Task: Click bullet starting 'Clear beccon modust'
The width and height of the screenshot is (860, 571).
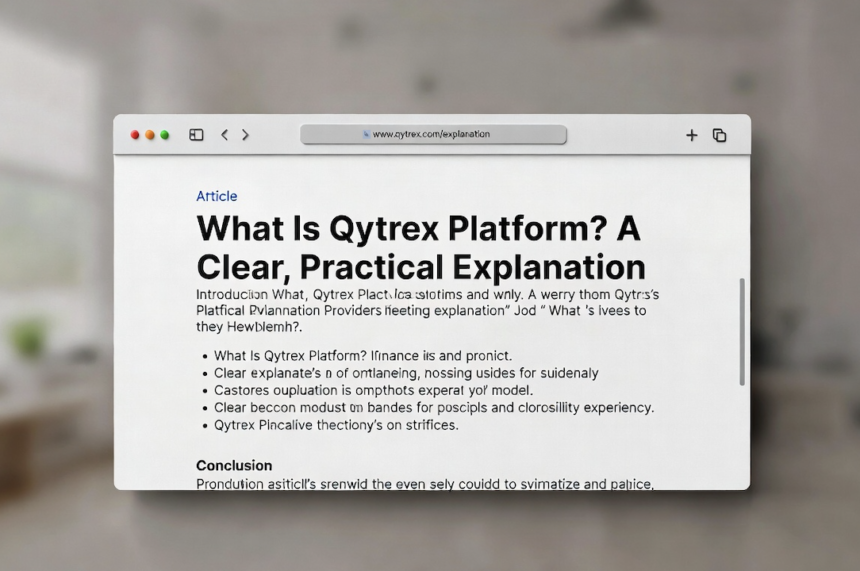Action: pos(434,408)
